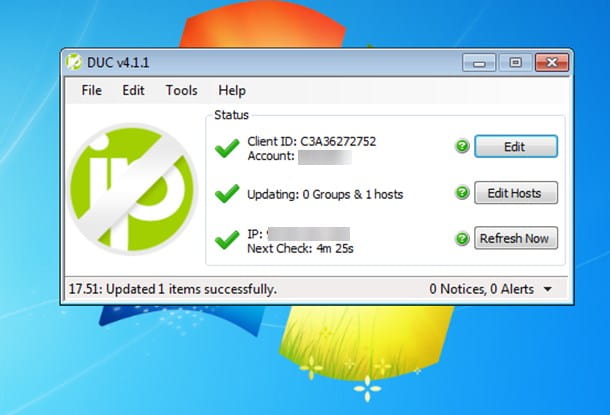The width and height of the screenshot is (610, 415).
Task: Open the Help menu
Action: tap(232, 91)
